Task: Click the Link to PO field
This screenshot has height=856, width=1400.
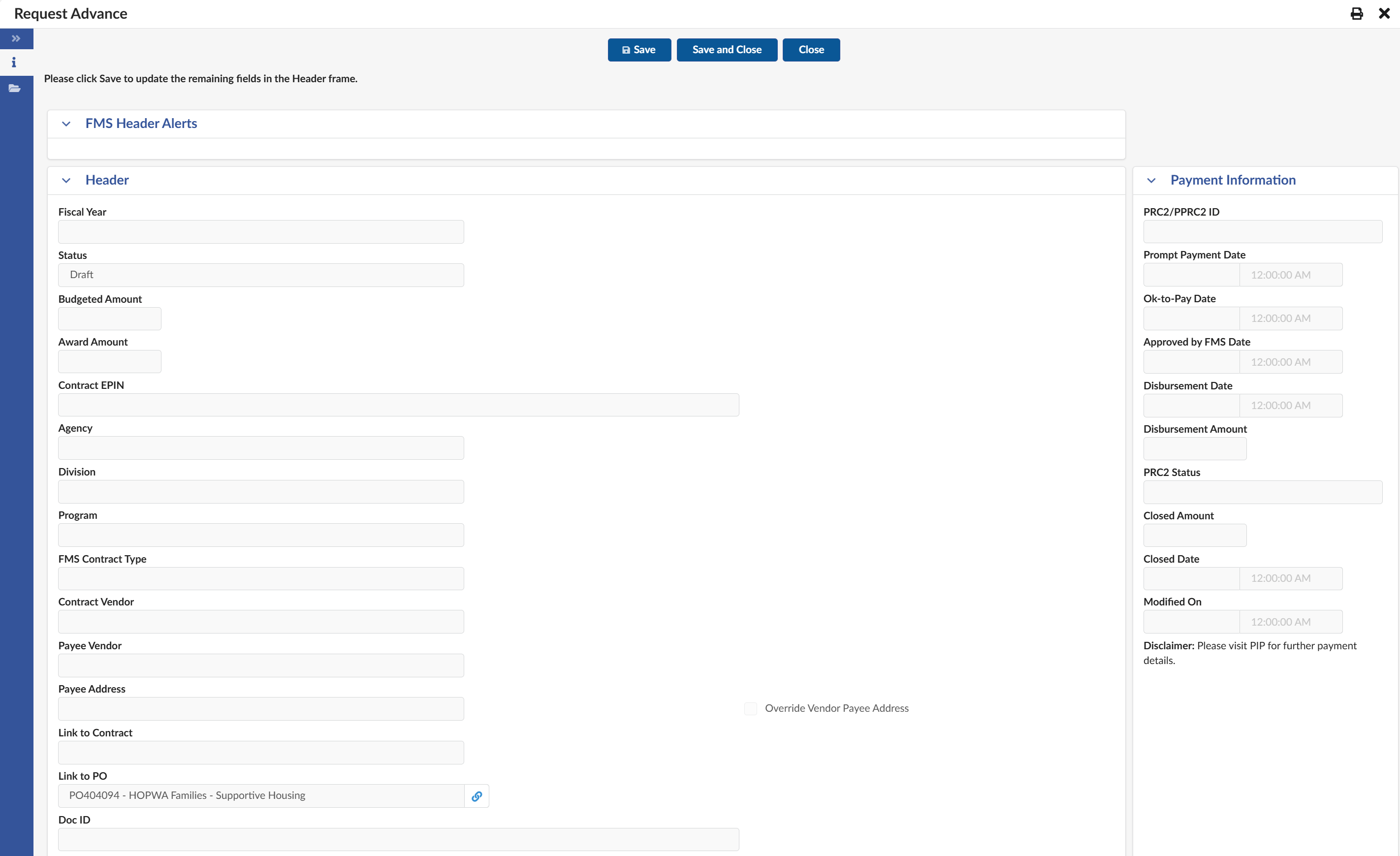Action: [x=261, y=796]
